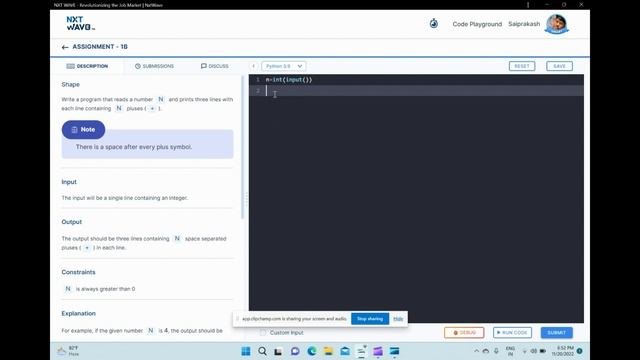Viewport: 640px width, 360px height.
Task: Click empty code line 2 in editor
Action: (416, 91)
